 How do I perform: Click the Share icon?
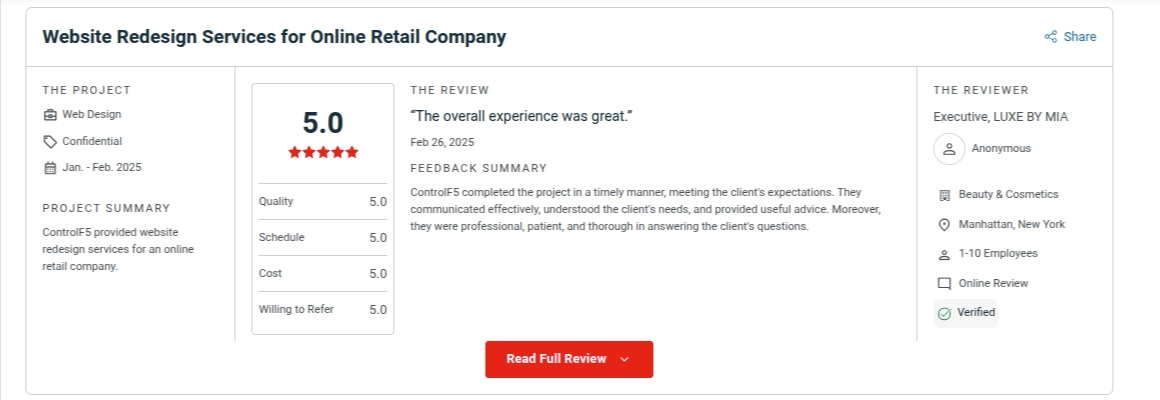1051,37
